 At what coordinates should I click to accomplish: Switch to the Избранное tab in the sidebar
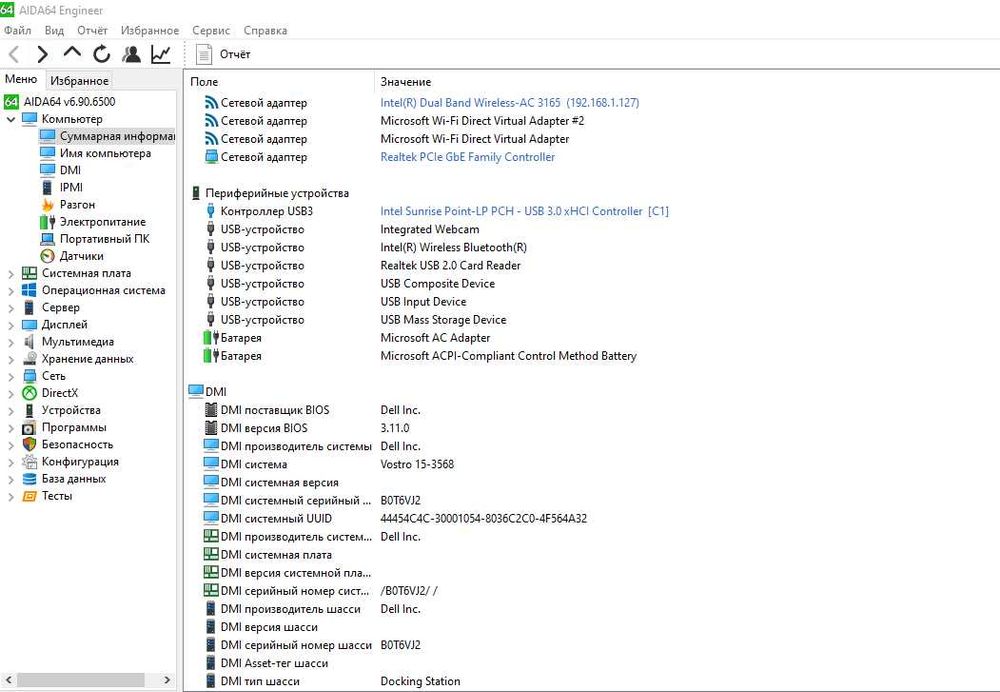[79, 81]
